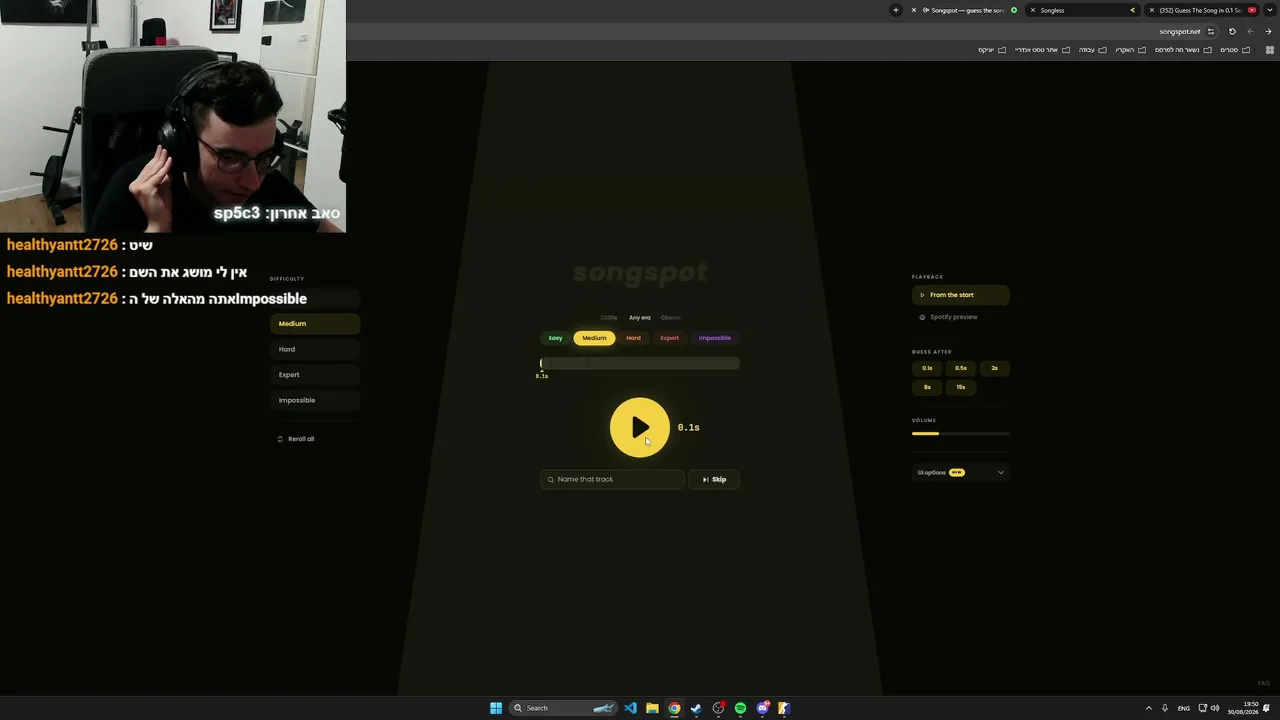1280x720 pixels.
Task: Open the apps grid in the bookmarks bar
Action: click(x=1270, y=50)
